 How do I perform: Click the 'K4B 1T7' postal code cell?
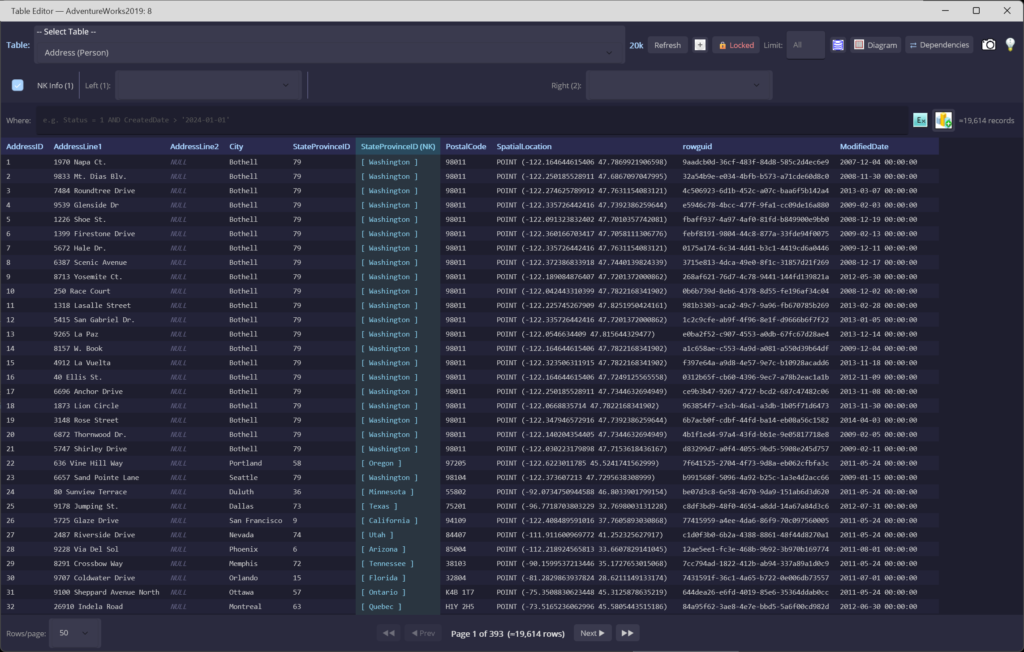[x=460, y=593]
